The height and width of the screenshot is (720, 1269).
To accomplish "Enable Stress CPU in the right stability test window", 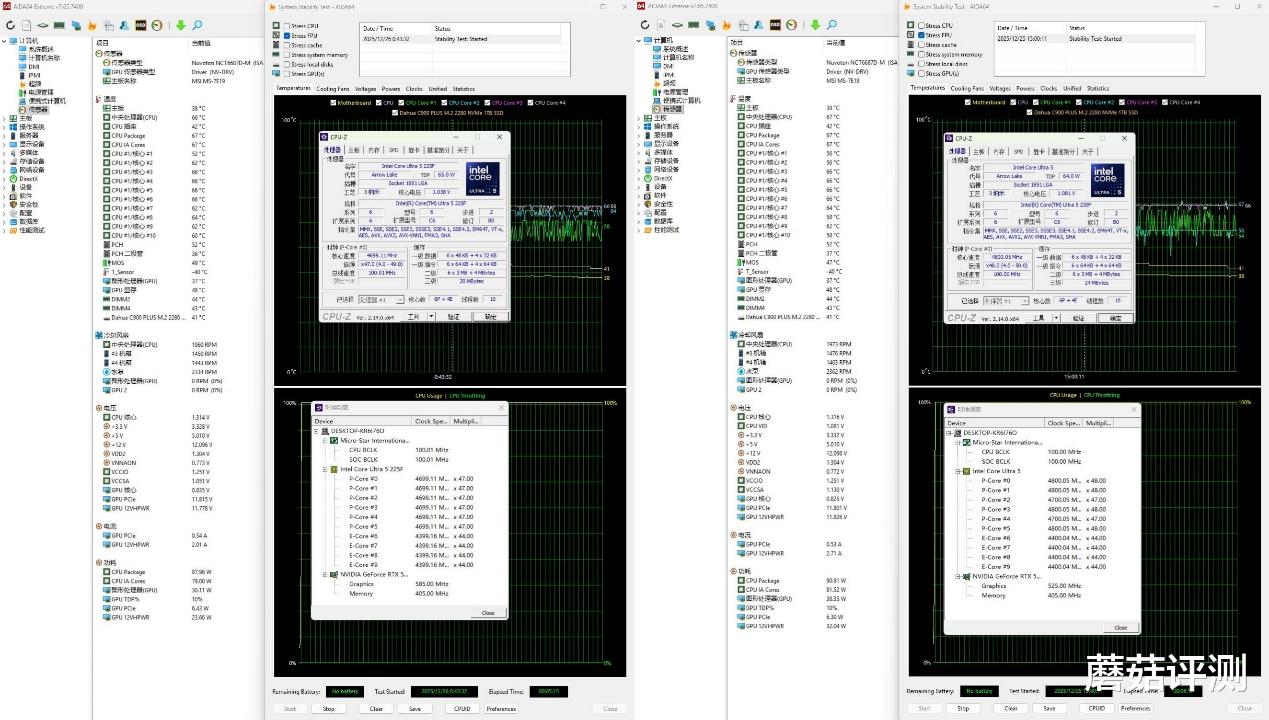I will [921, 26].
